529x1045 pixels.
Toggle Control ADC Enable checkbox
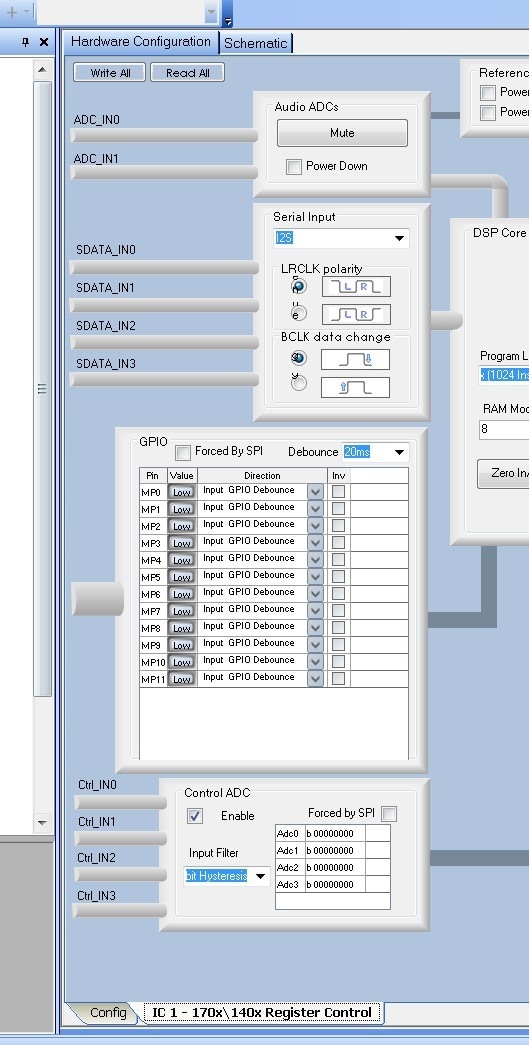pyautogui.click(x=195, y=816)
